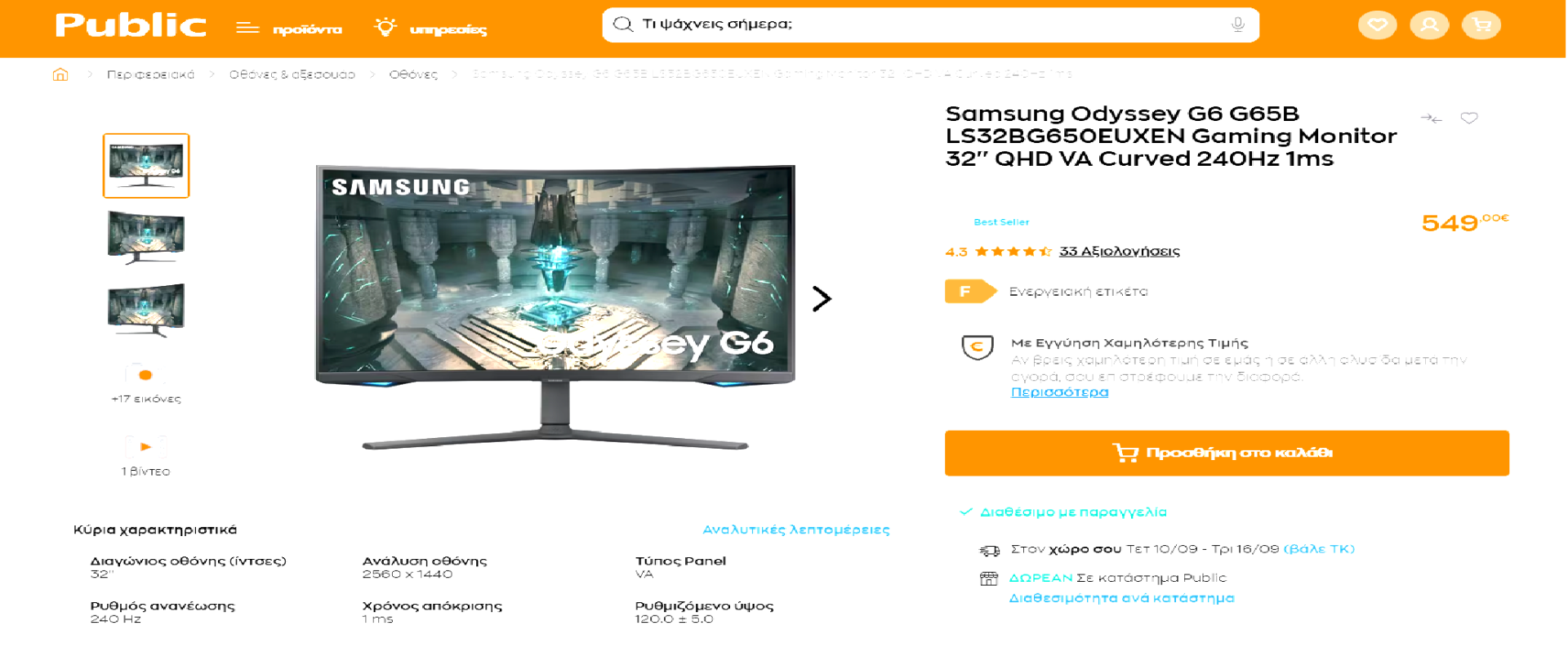Viewport: 1568px width, 657px height.
Task: Click Διαθεσιμότητα ανά κατάστημα link
Action: [1121, 598]
